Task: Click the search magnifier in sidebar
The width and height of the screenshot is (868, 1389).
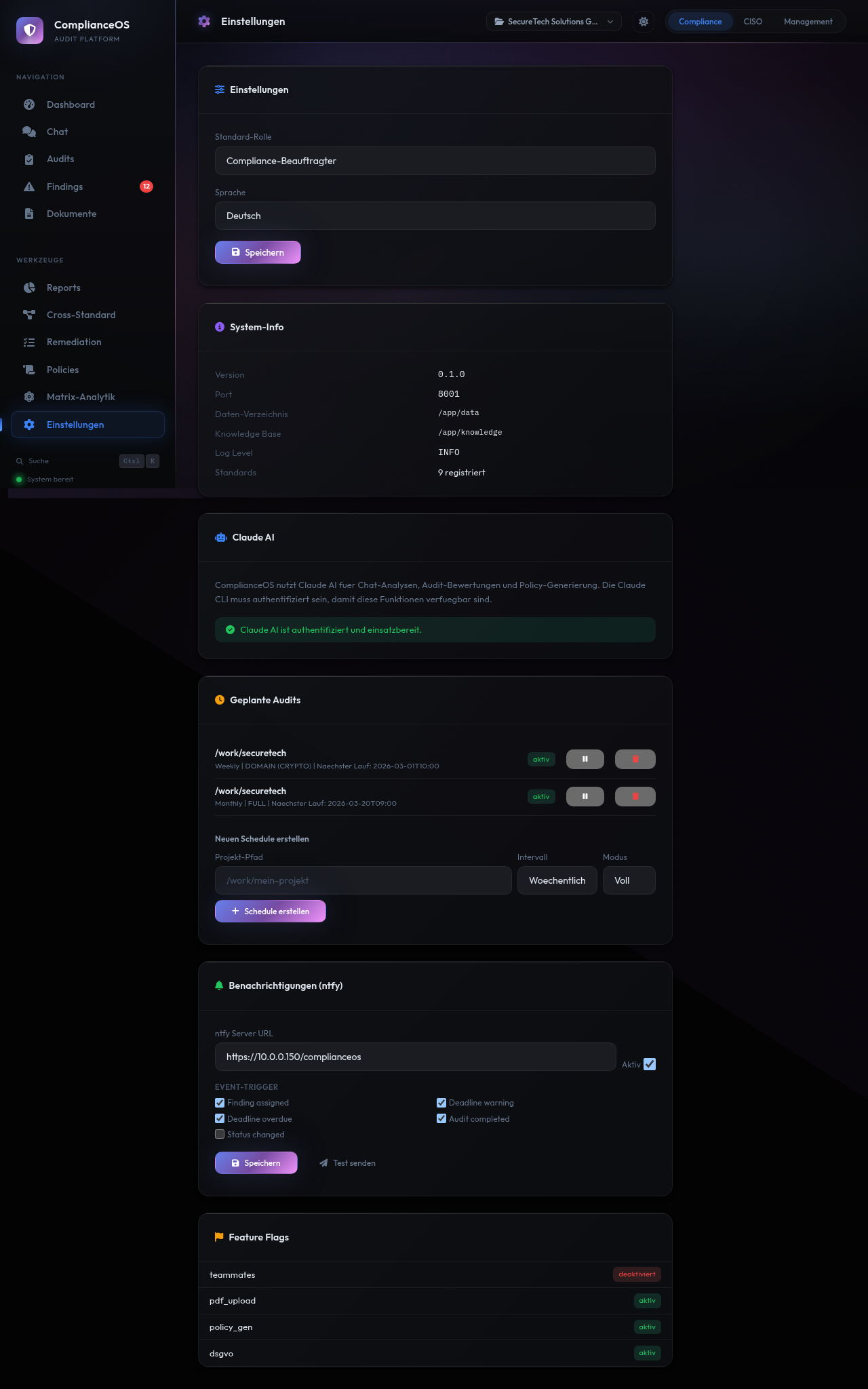Action: pos(20,461)
